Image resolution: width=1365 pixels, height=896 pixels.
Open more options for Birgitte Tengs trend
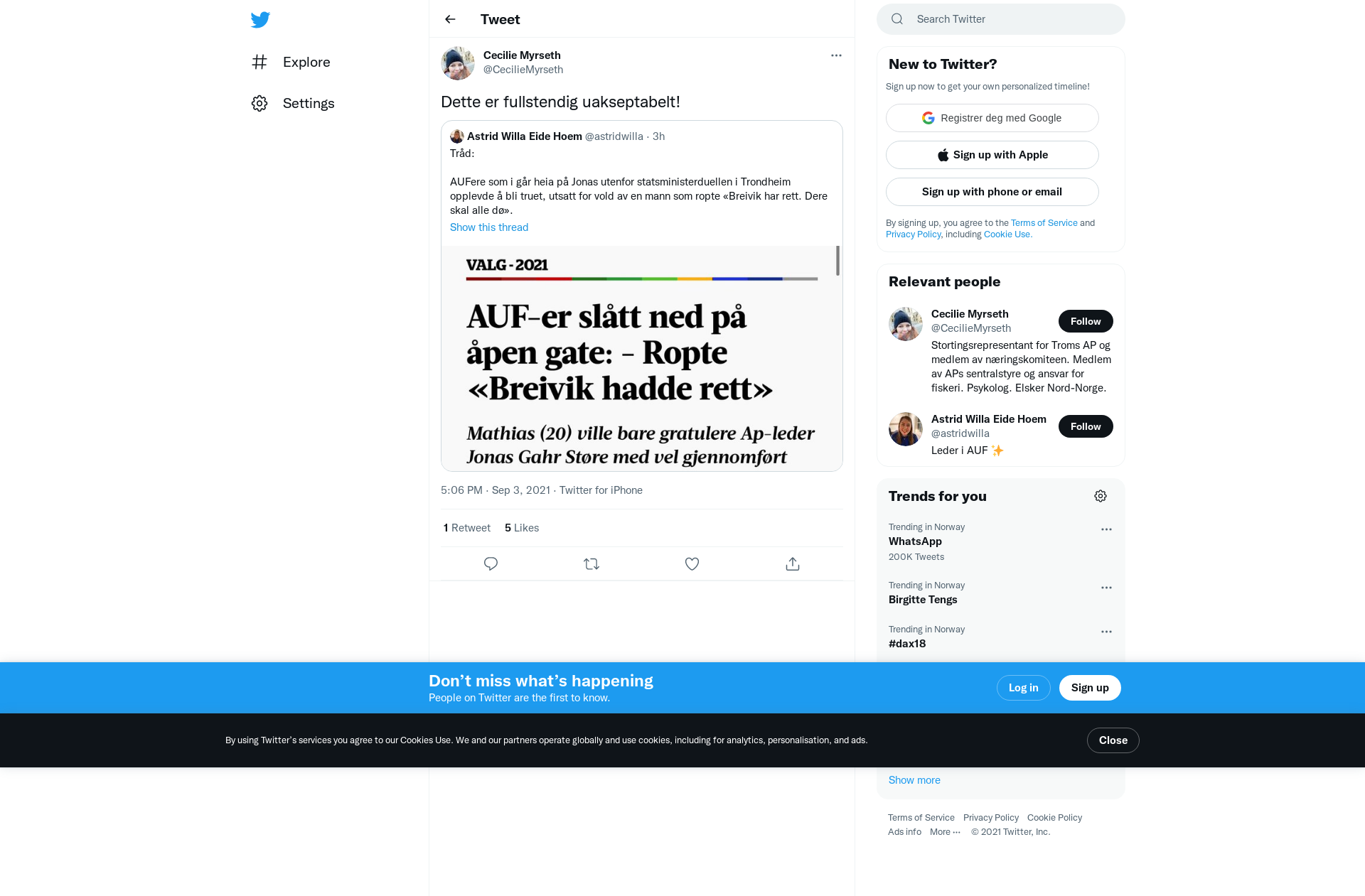(x=1106, y=588)
